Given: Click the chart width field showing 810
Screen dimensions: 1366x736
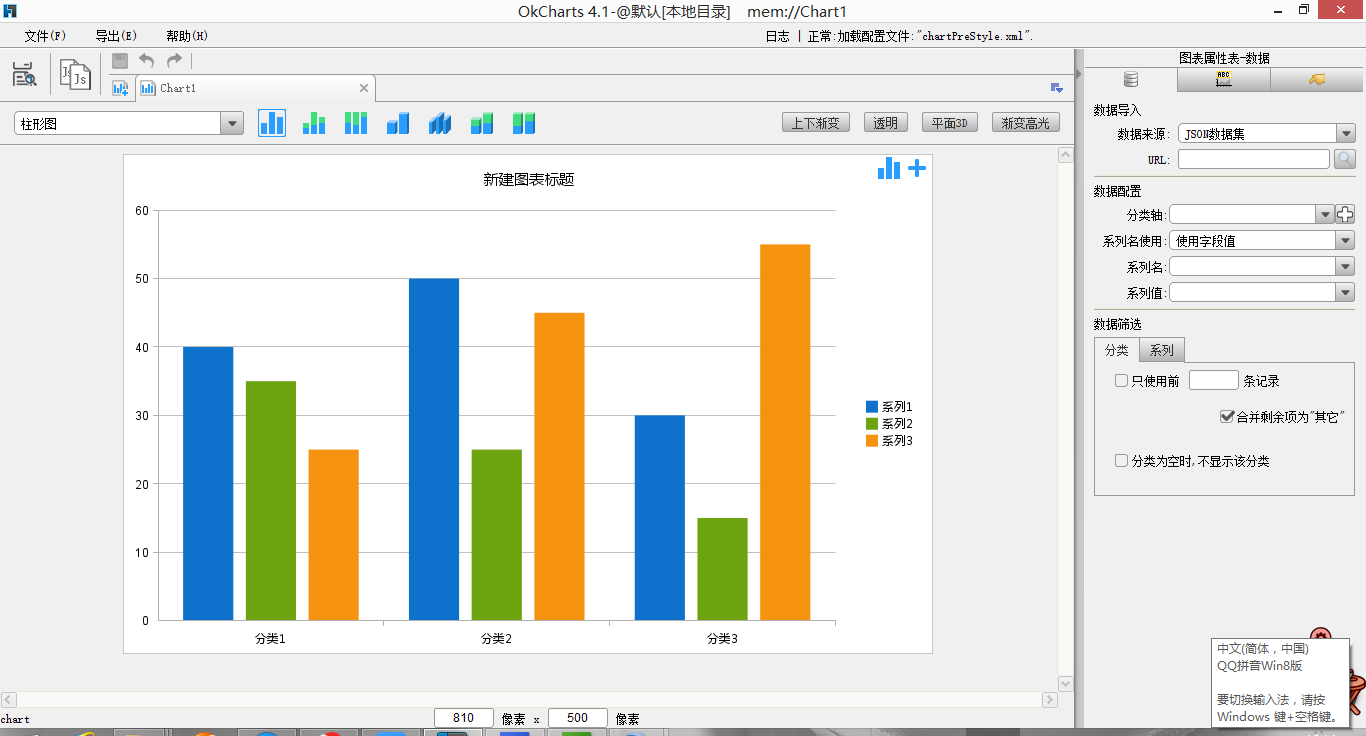Looking at the screenshot, I should click(464, 718).
